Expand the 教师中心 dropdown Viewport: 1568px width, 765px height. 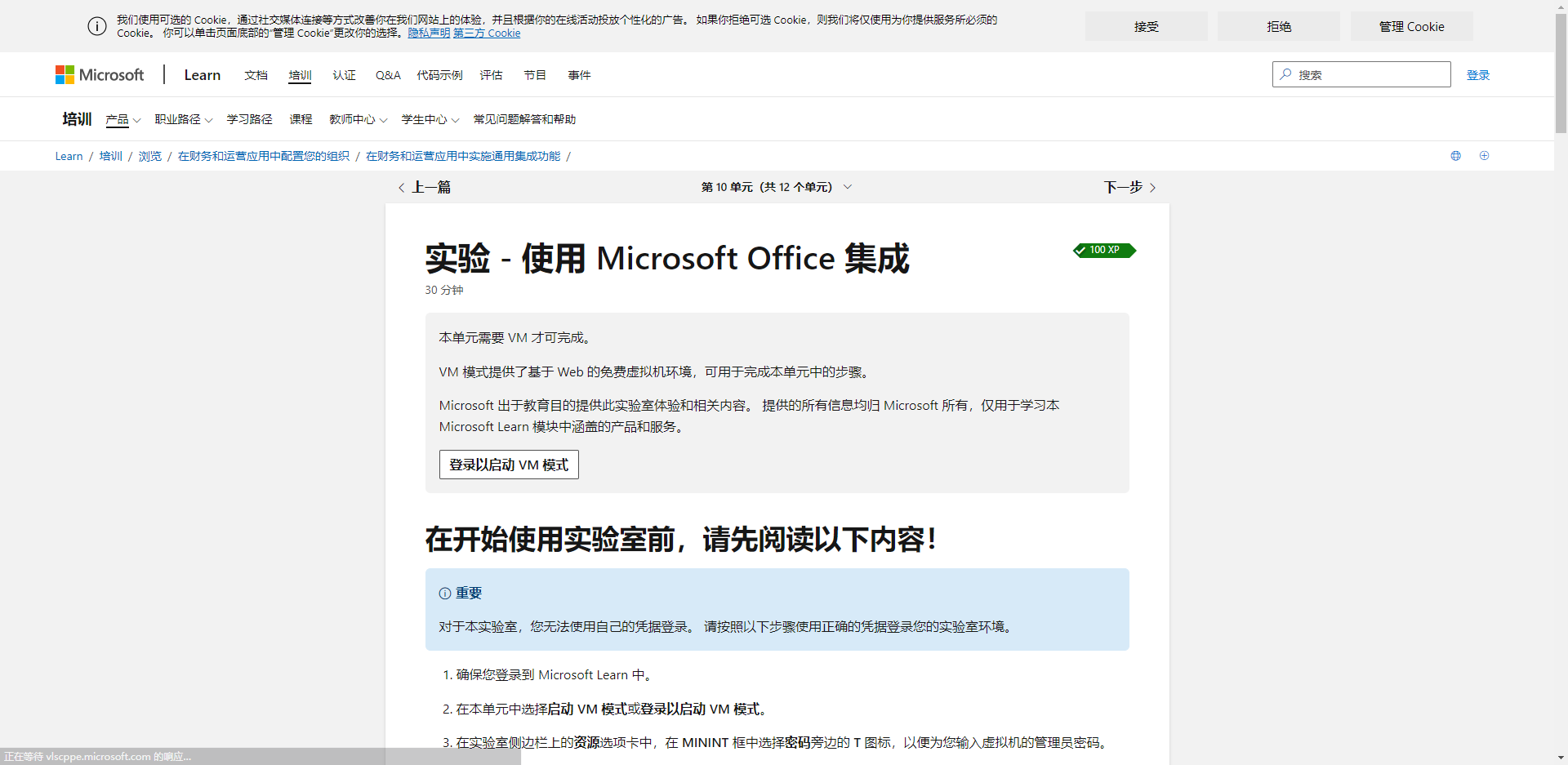tap(359, 119)
